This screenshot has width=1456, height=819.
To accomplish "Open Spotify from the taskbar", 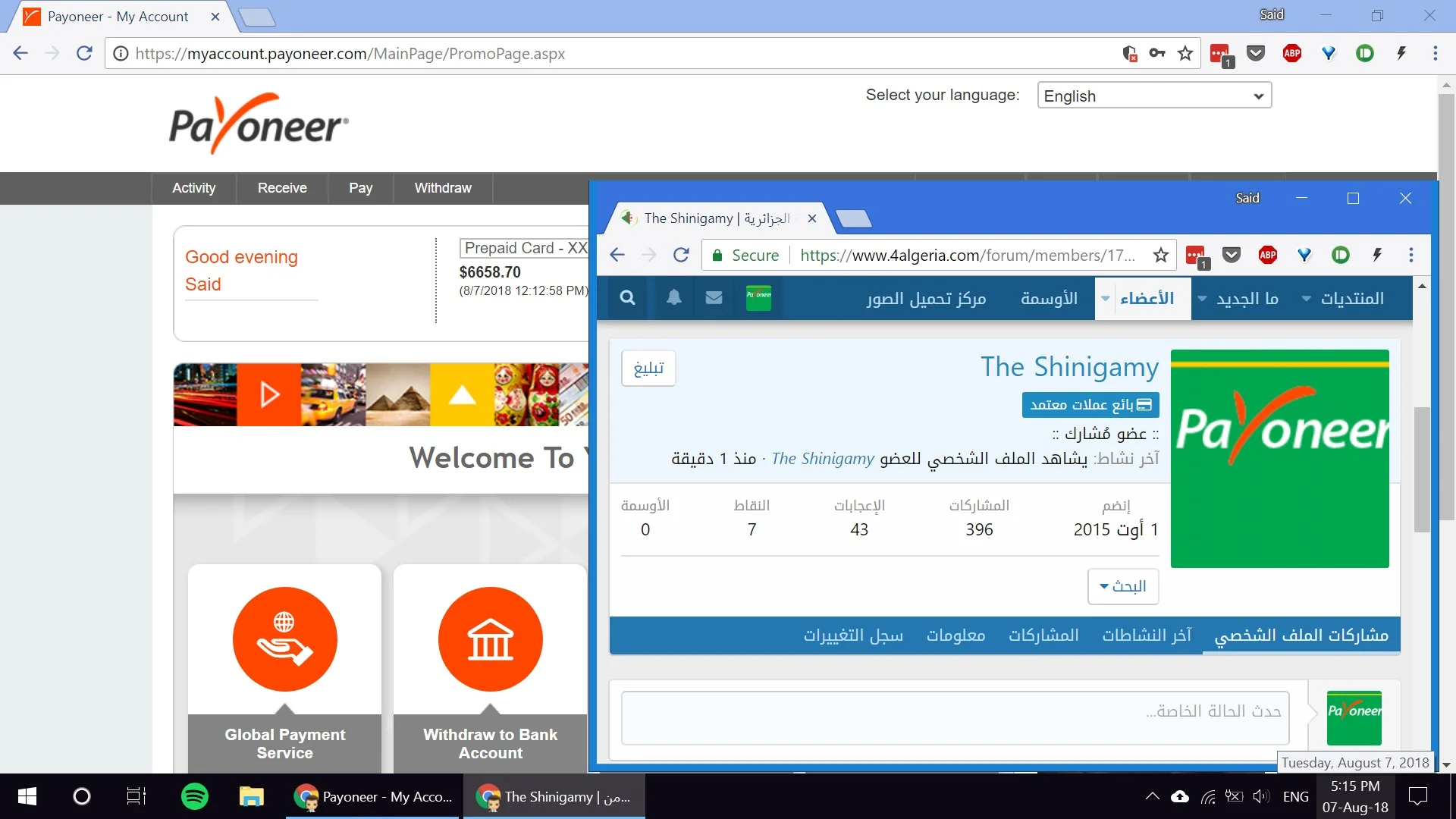I will click(x=195, y=796).
